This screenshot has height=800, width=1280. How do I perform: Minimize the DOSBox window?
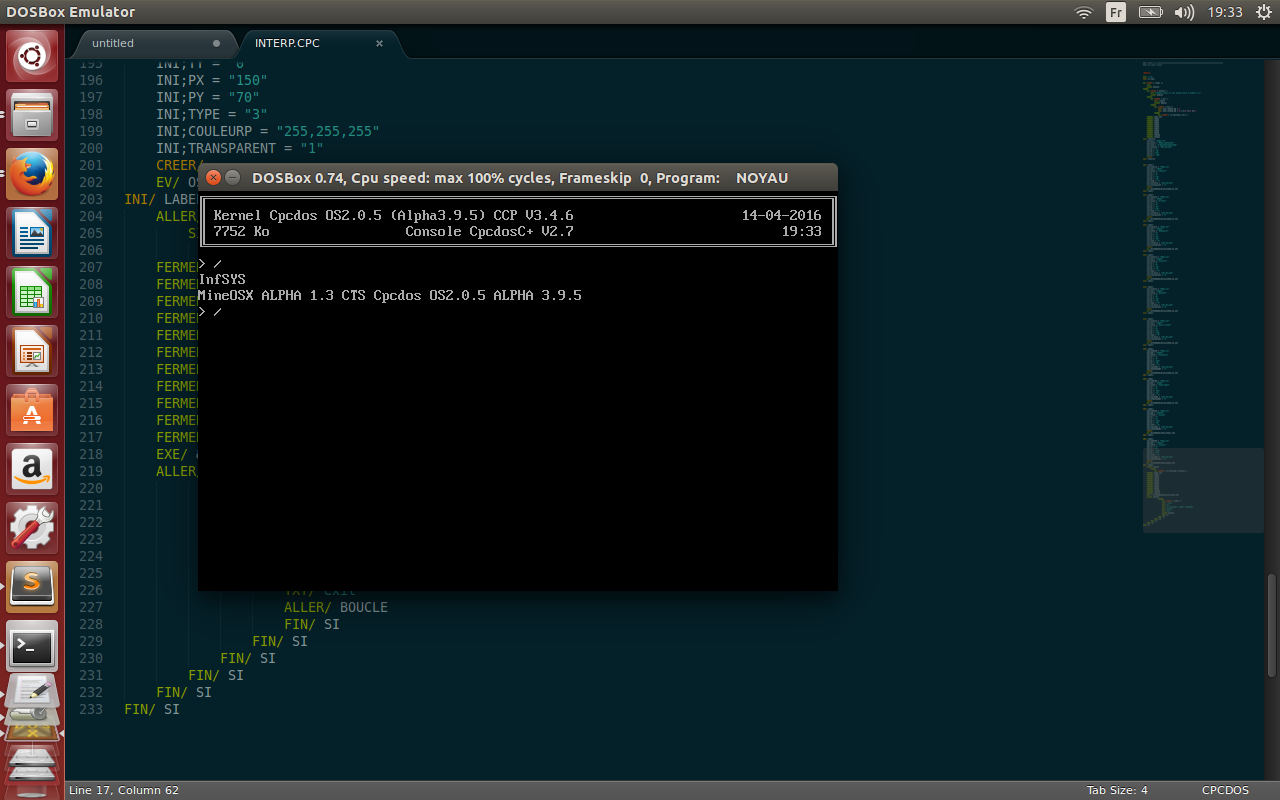pyautogui.click(x=232, y=178)
